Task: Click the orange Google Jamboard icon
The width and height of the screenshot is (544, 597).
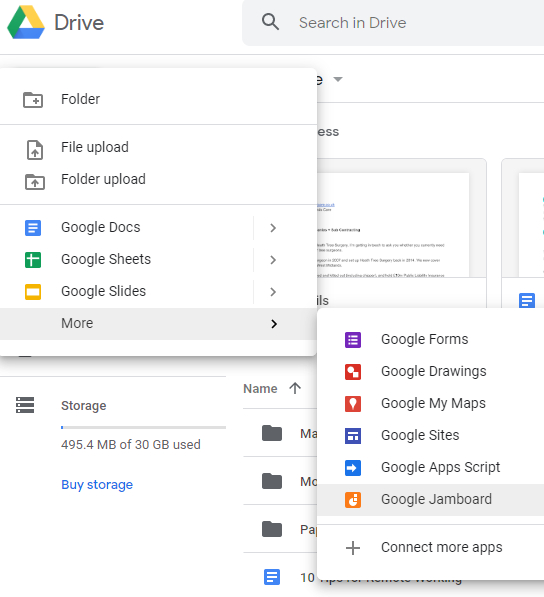Action: coord(353,500)
